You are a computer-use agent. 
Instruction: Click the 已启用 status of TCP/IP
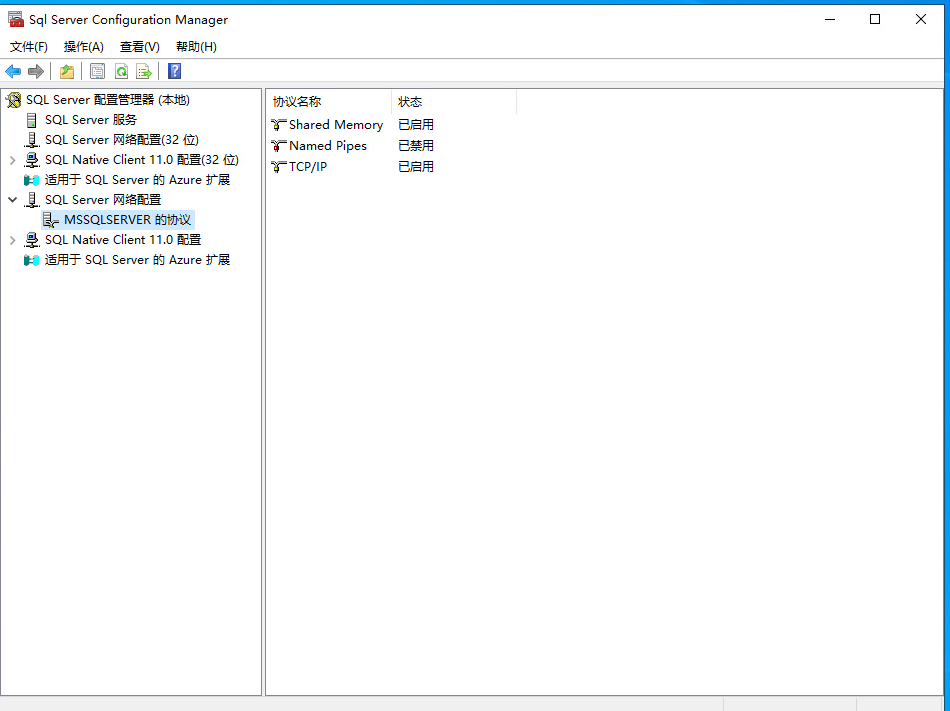(416, 167)
